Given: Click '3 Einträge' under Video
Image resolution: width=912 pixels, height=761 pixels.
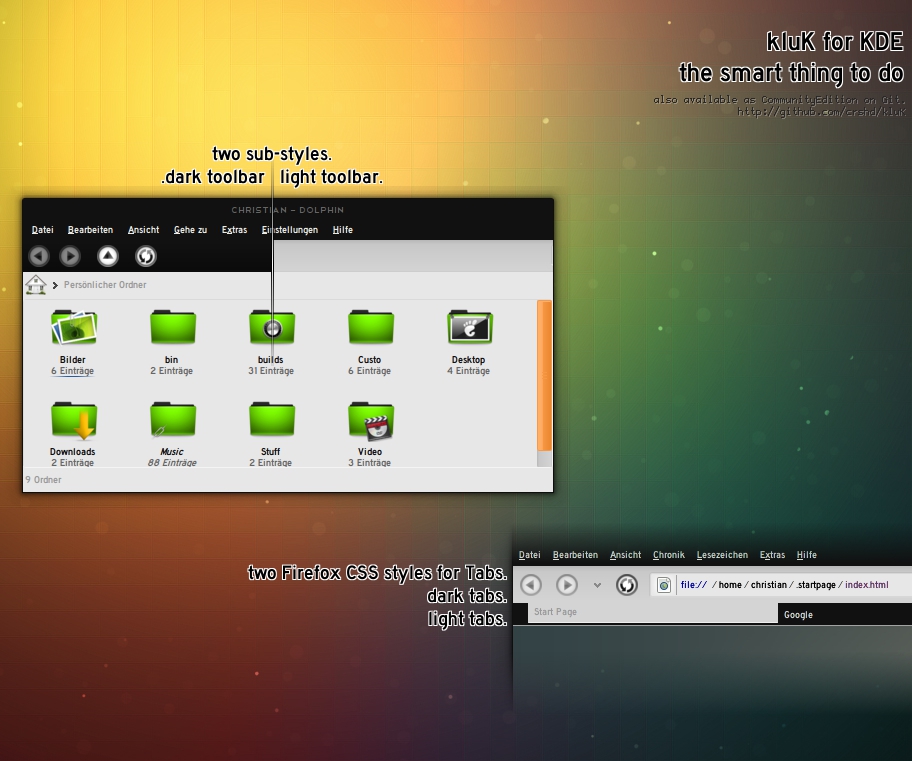Looking at the screenshot, I should 370,463.
